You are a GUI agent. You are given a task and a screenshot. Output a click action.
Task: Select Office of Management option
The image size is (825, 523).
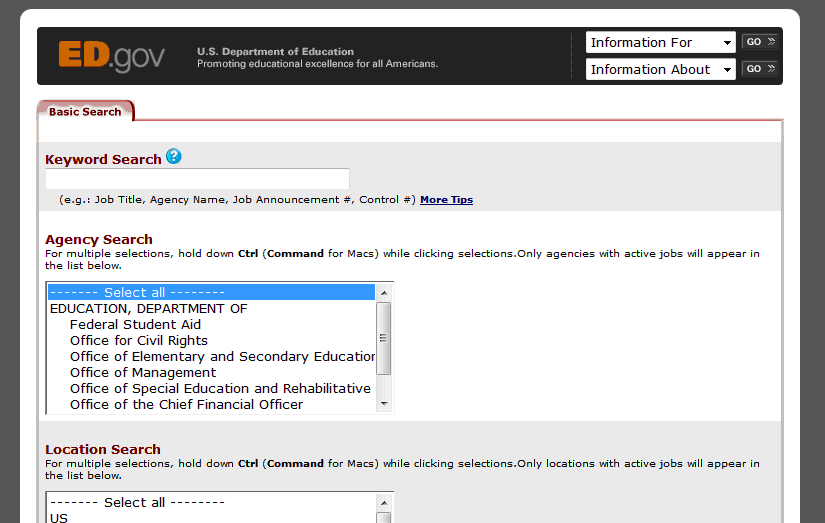pyautogui.click(x=143, y=373)
